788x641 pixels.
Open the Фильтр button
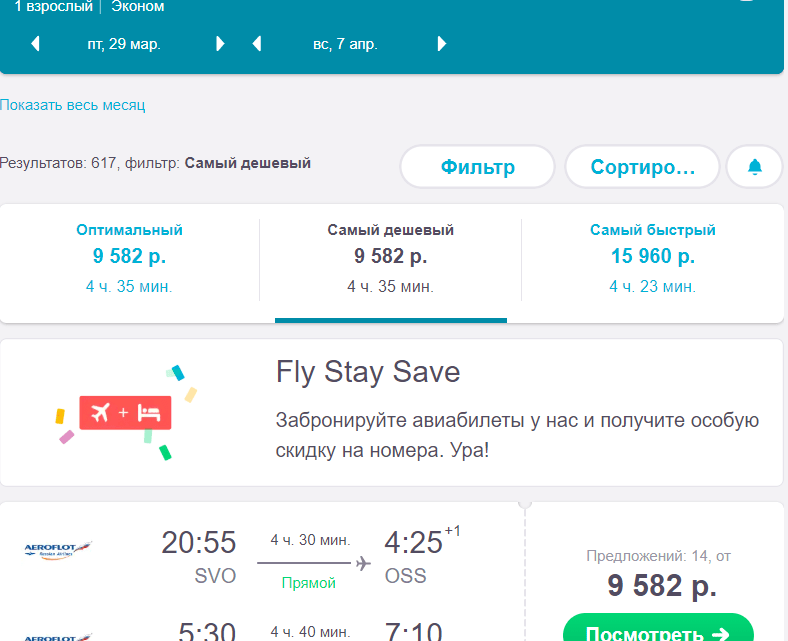pyautogui.click(x=477, y=166)
